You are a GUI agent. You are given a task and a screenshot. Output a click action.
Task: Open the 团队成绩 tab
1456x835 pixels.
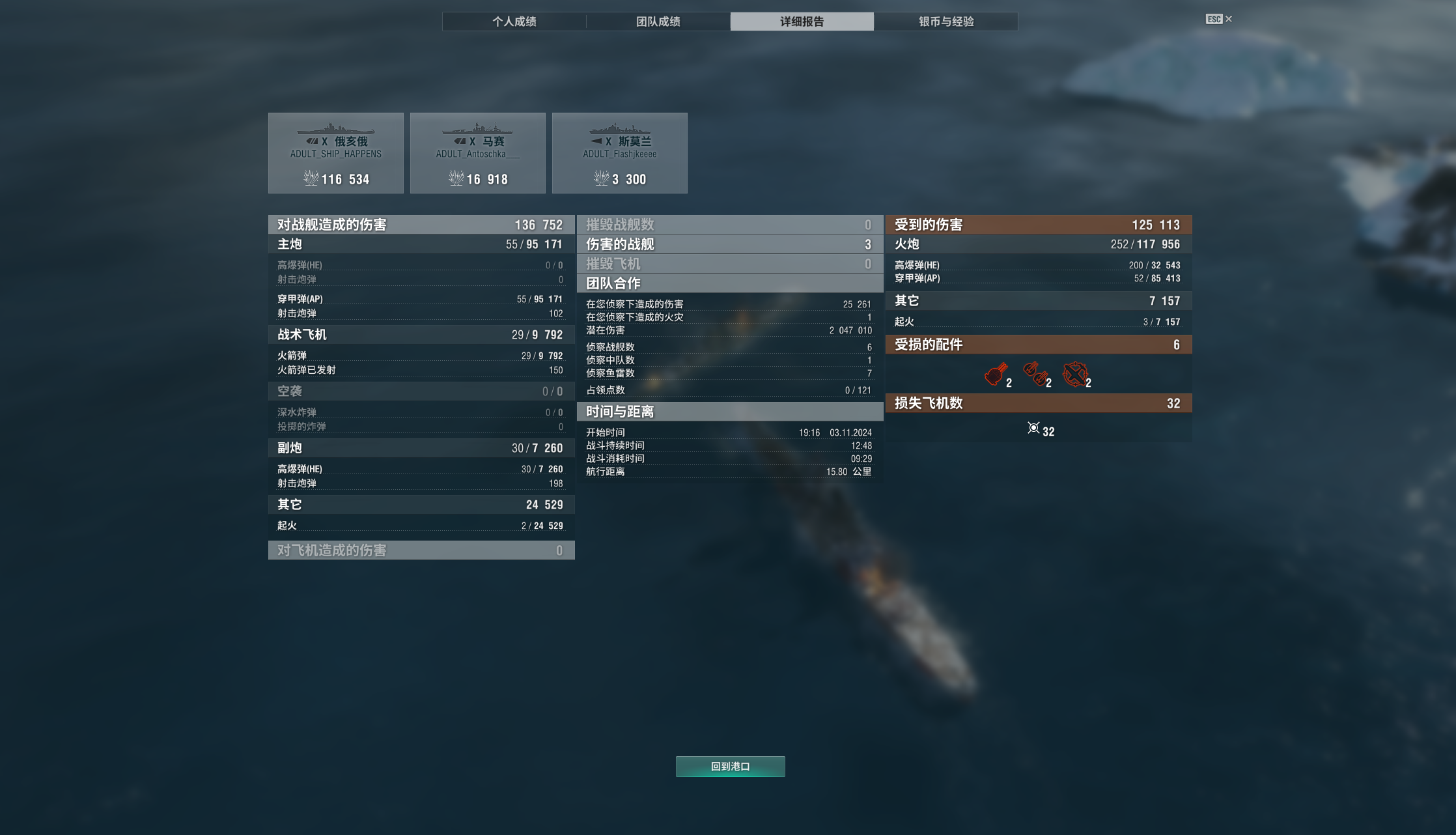pyautogui.click(x=658, y=21)
